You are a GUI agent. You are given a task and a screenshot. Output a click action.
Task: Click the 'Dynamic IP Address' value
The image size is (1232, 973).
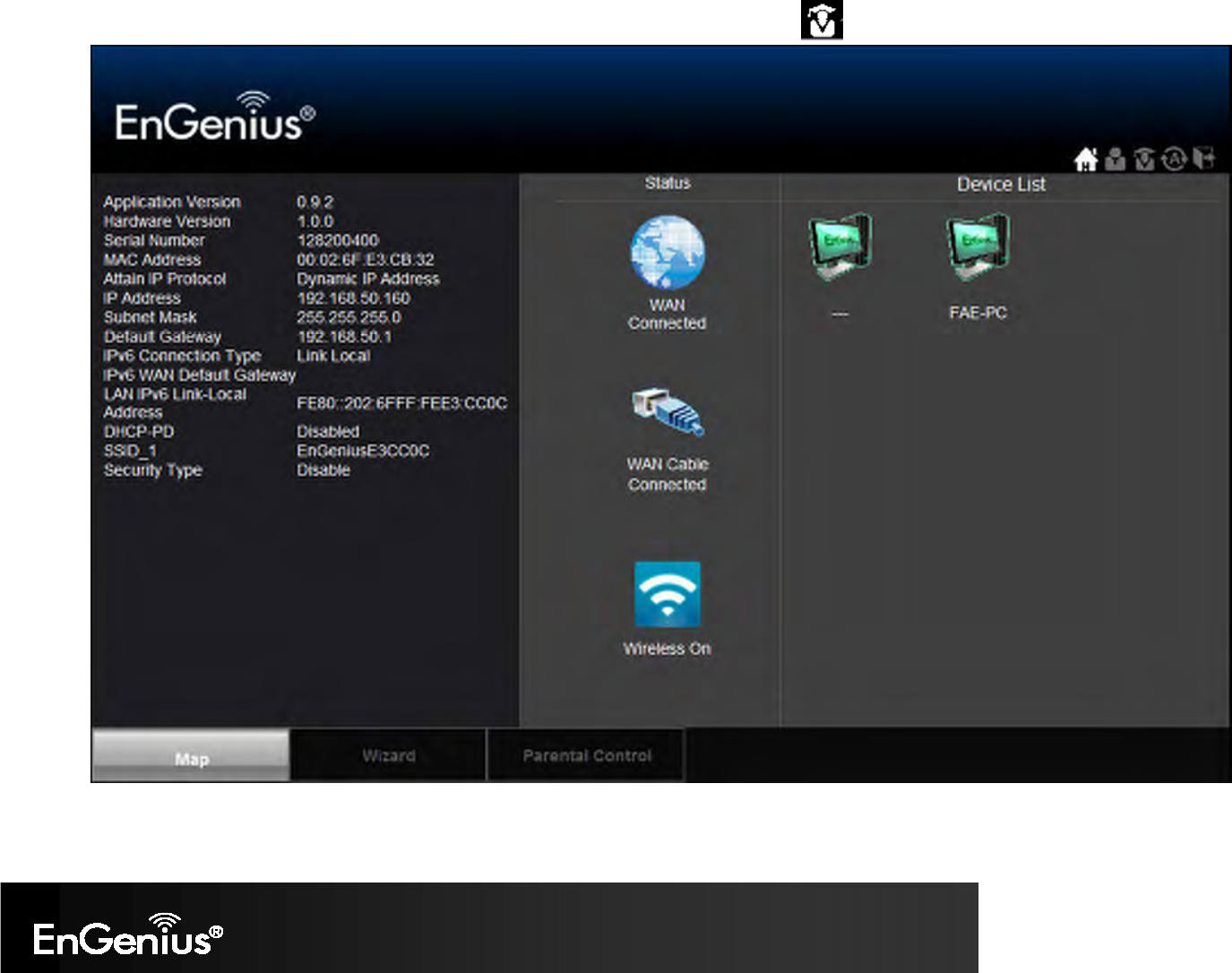pyautogui.click(x=368, y=279)
